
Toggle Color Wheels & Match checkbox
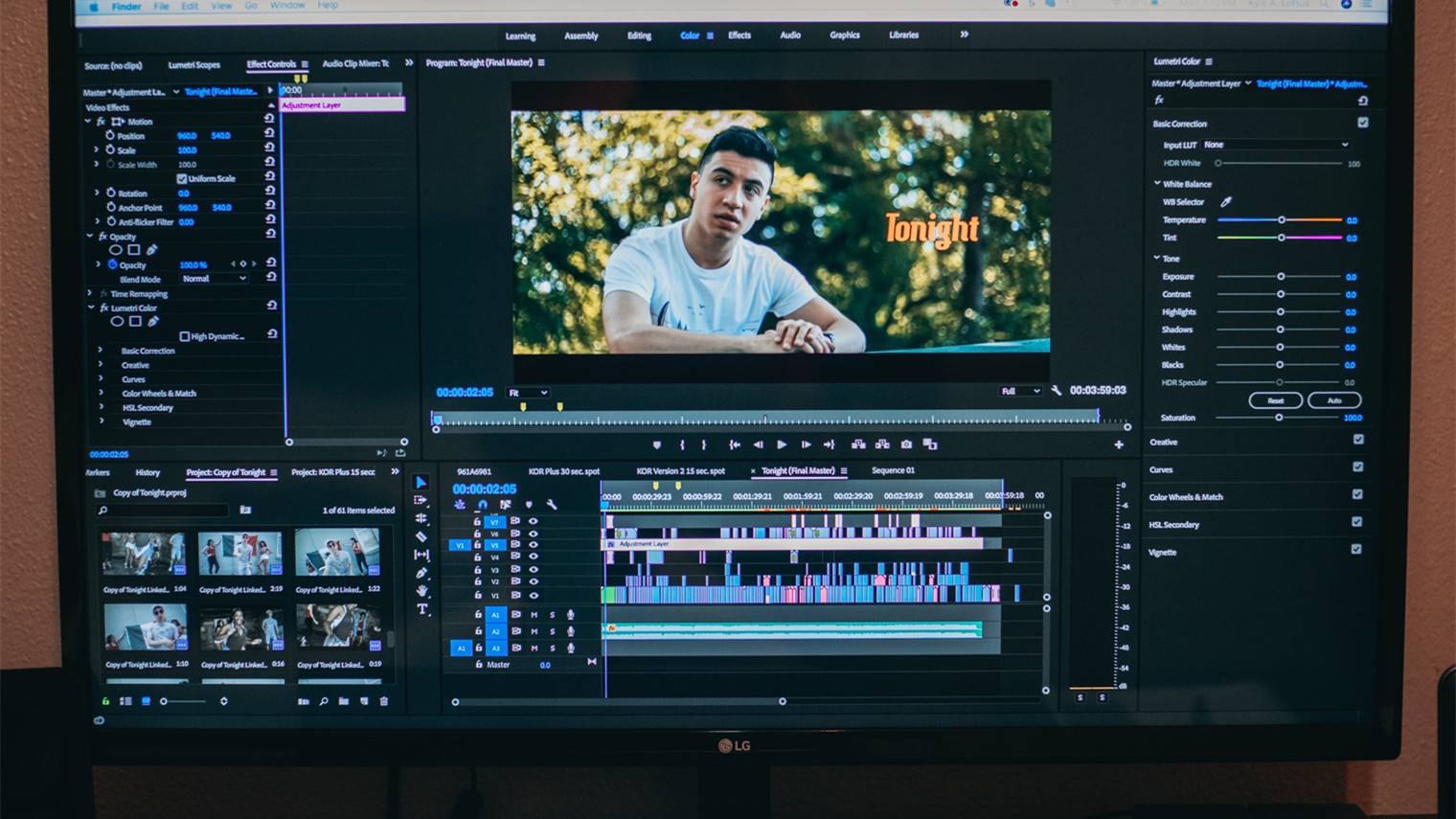coord(1357,494)
